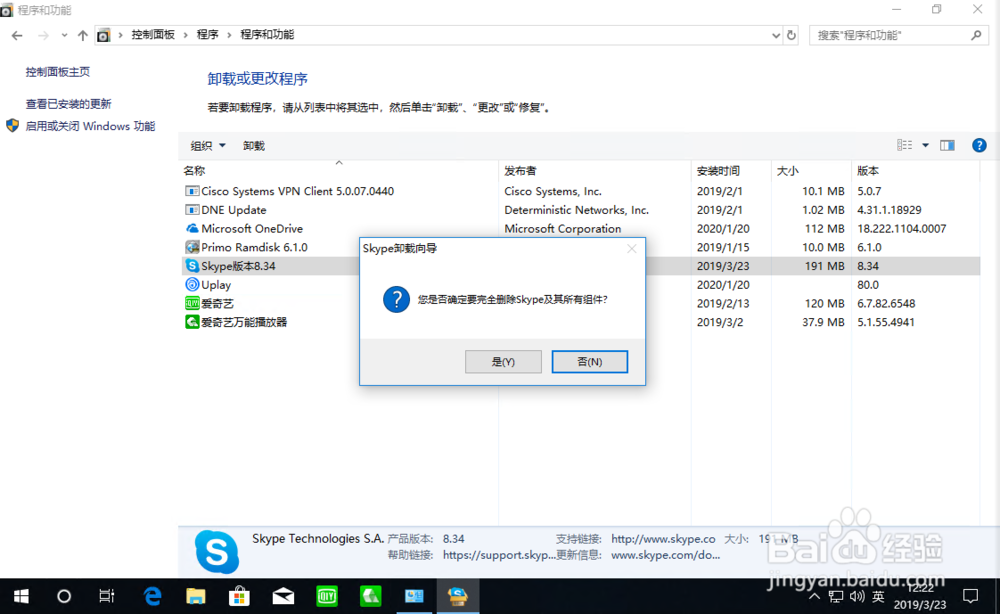Open 查看已安装的更新 link

(x=68, y=103)
